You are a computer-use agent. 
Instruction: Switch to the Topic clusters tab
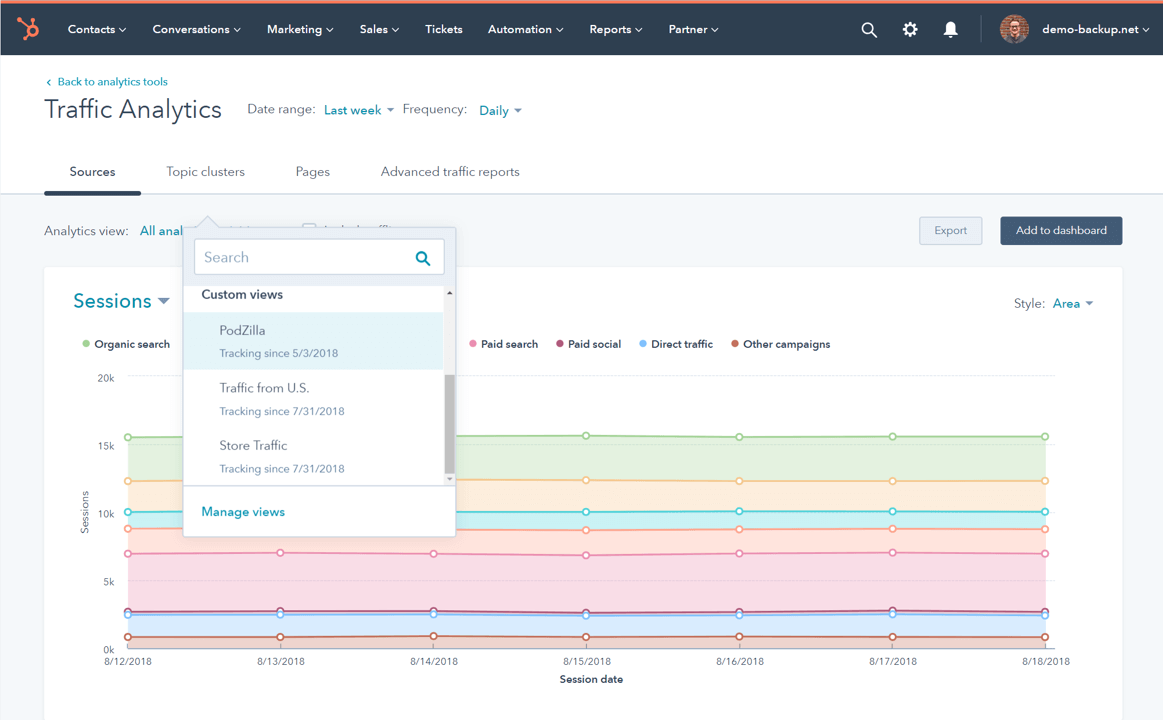[205, 172]
